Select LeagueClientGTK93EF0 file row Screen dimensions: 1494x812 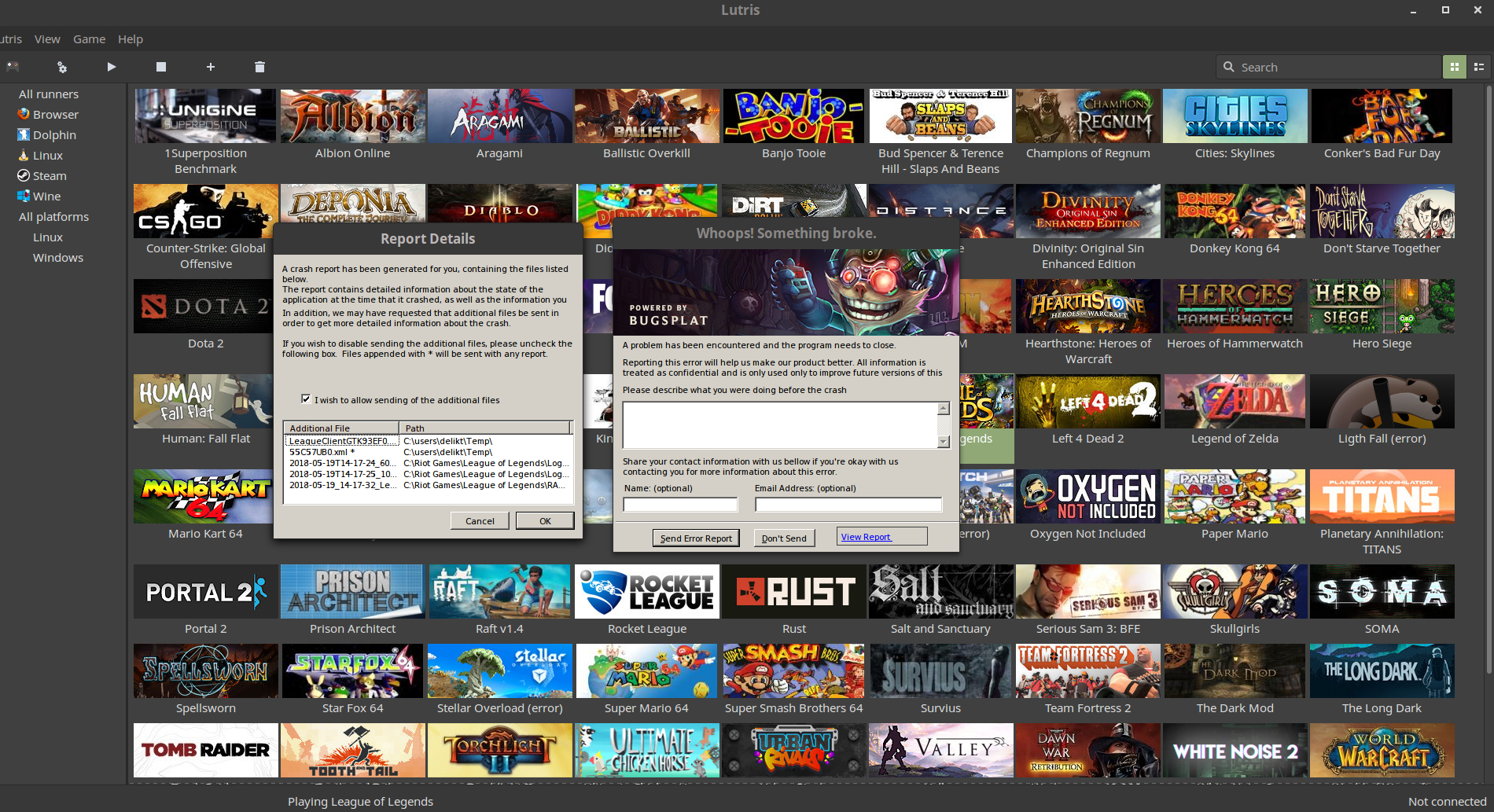click(429, 441)
